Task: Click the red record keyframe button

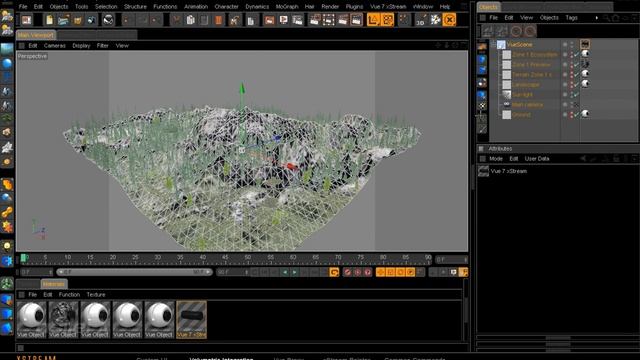Action: pyautogui.click(x=347, y=272)
